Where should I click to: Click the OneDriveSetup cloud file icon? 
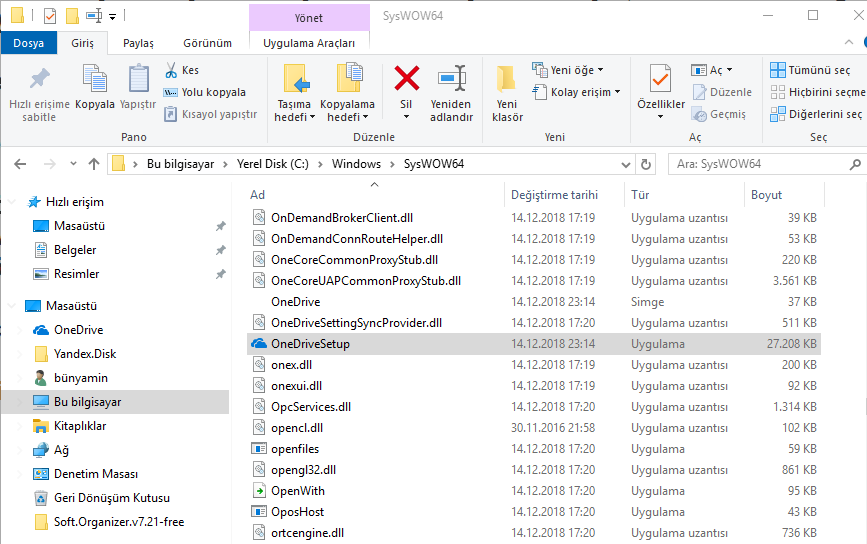point(259,344)
